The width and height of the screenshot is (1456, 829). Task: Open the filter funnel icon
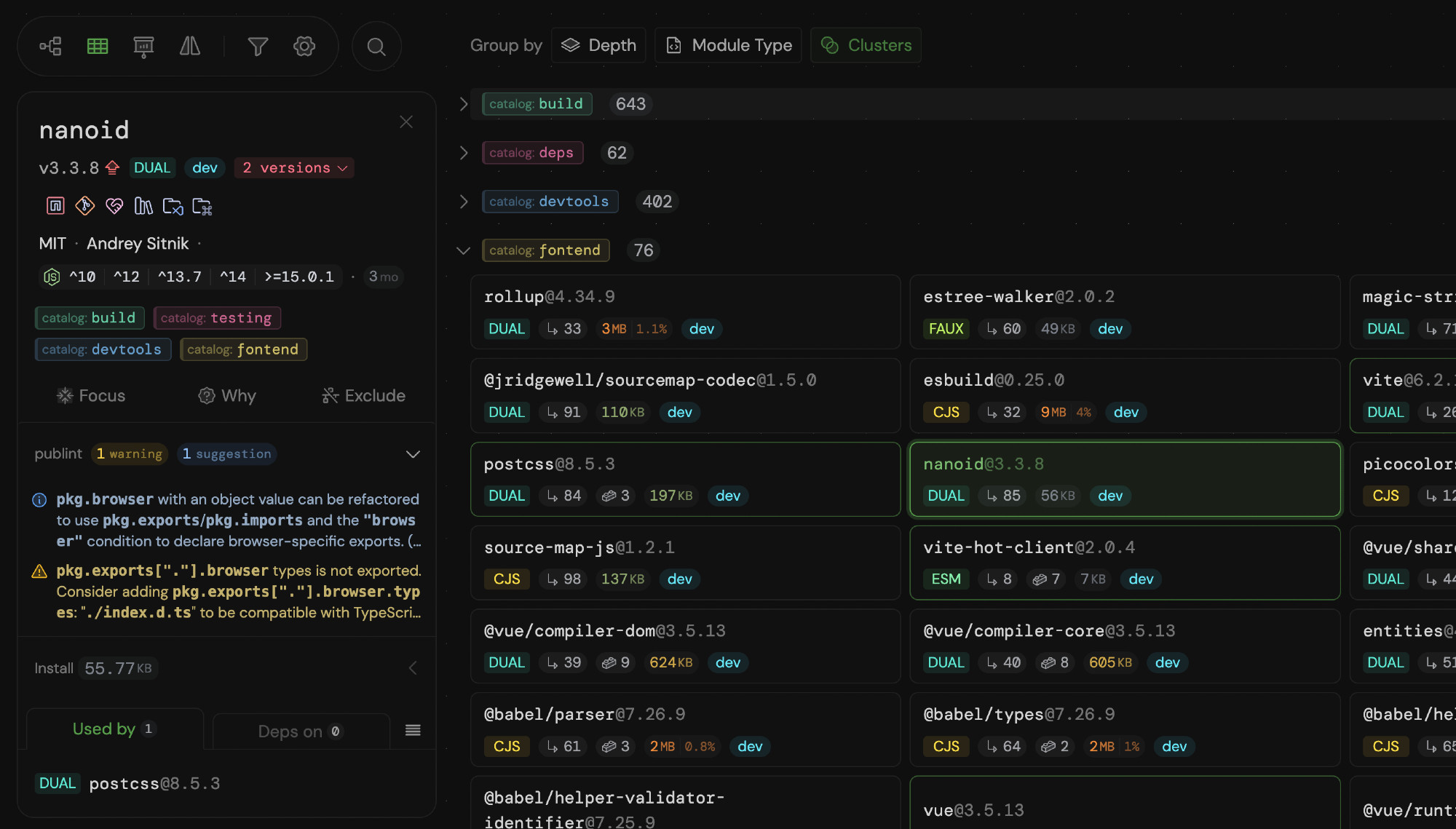pos(258,47)
